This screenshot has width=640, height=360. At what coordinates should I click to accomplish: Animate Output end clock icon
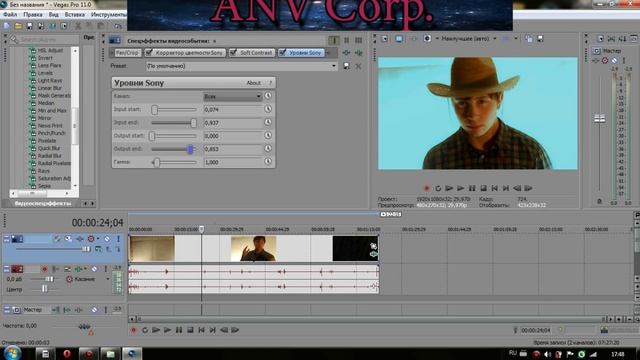[x=268, y=149]
